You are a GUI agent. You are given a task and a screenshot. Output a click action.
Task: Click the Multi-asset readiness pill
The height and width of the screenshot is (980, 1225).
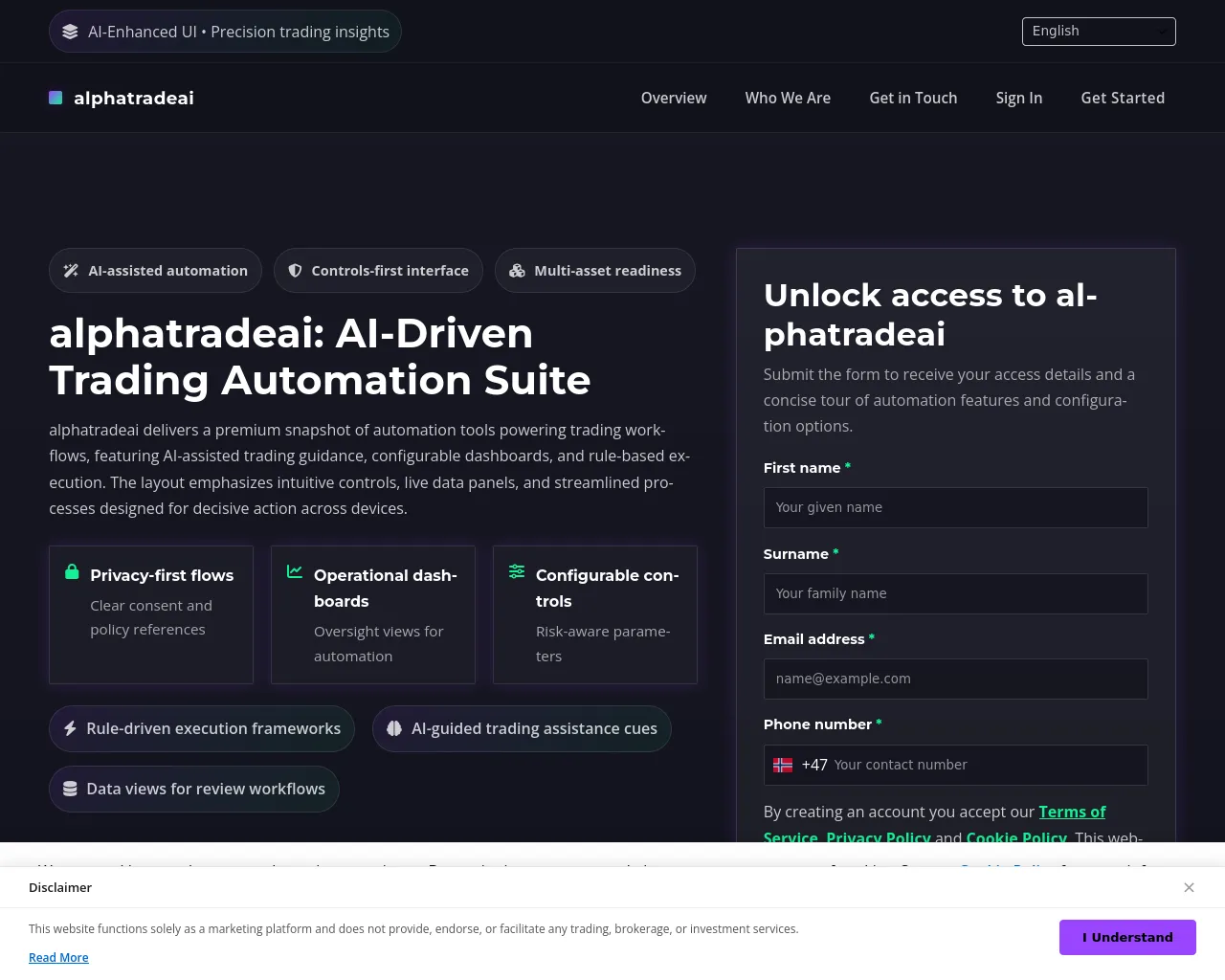click(x=595, y=271)
